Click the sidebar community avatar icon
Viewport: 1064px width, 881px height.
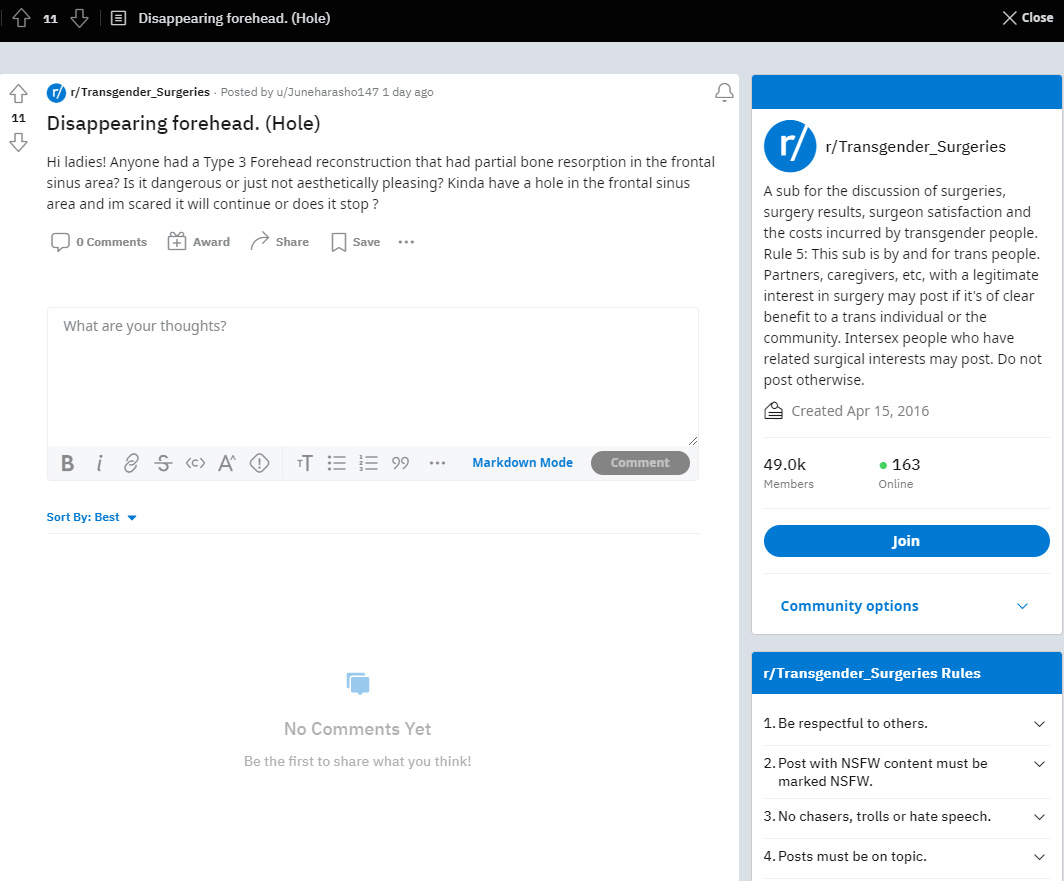pyautogui.click(x=790, y=146)
